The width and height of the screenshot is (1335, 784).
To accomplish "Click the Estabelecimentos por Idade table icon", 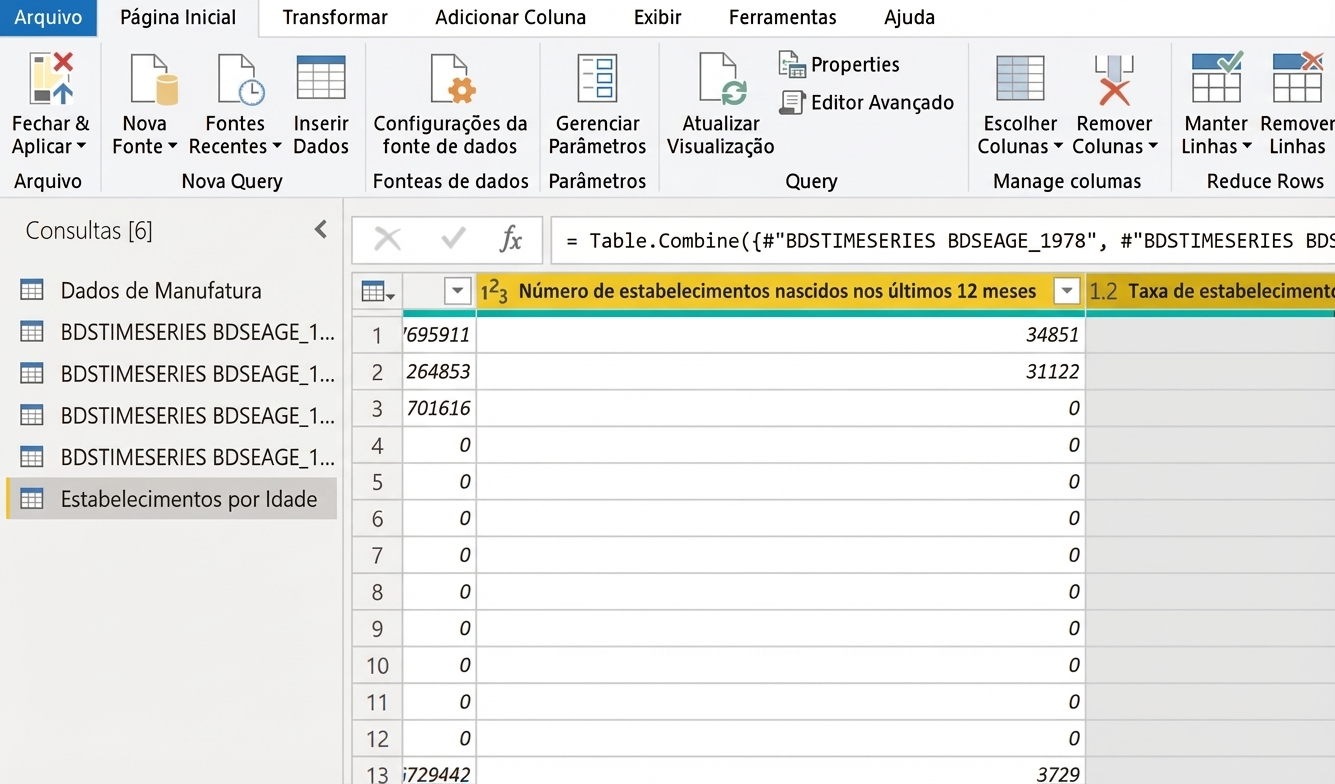I will pos(32,499).
